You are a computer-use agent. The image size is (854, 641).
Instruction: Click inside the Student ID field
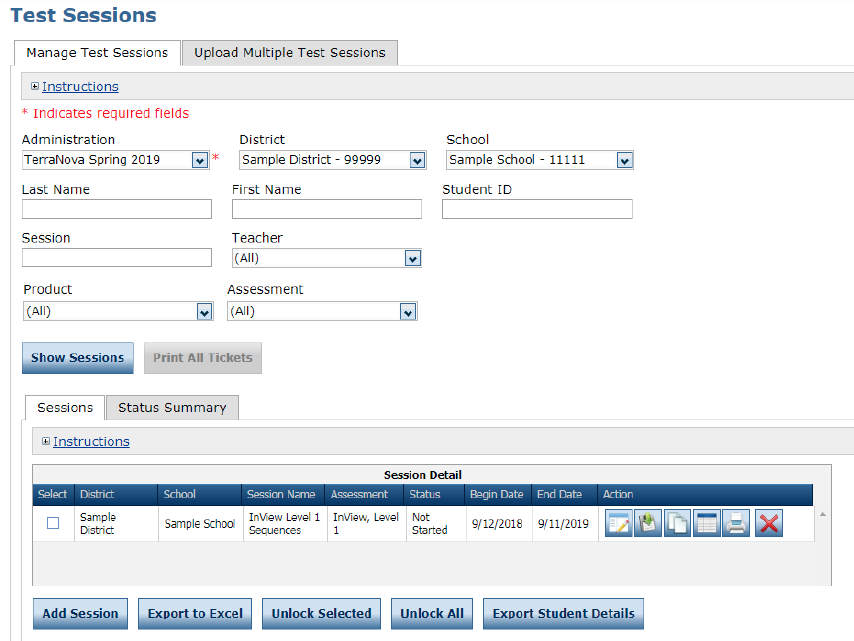coord(536,208)
